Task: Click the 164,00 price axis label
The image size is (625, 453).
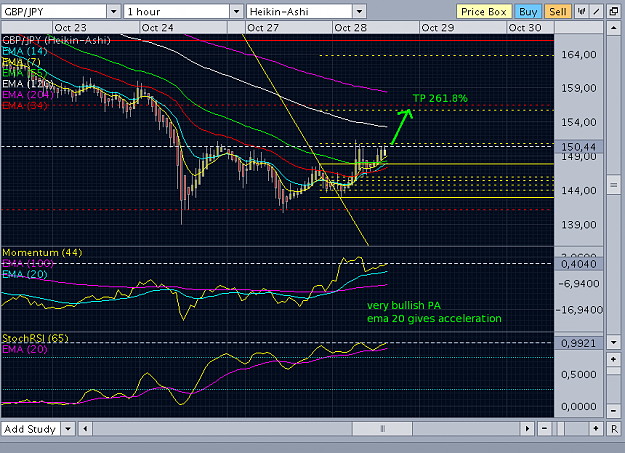Action: (x=579, y=54)
